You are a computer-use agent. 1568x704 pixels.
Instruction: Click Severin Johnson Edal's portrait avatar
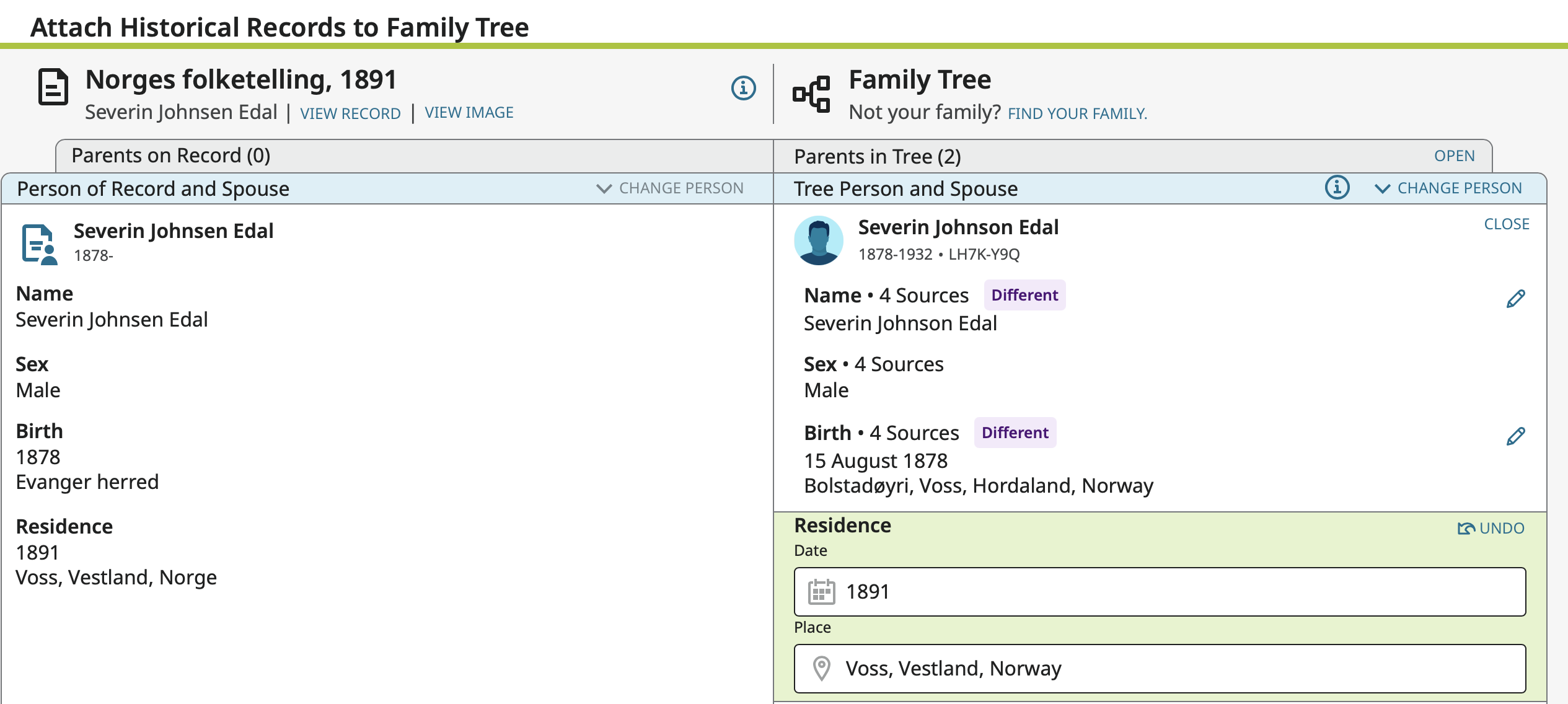pyautogui.click(x=819, y=240)
